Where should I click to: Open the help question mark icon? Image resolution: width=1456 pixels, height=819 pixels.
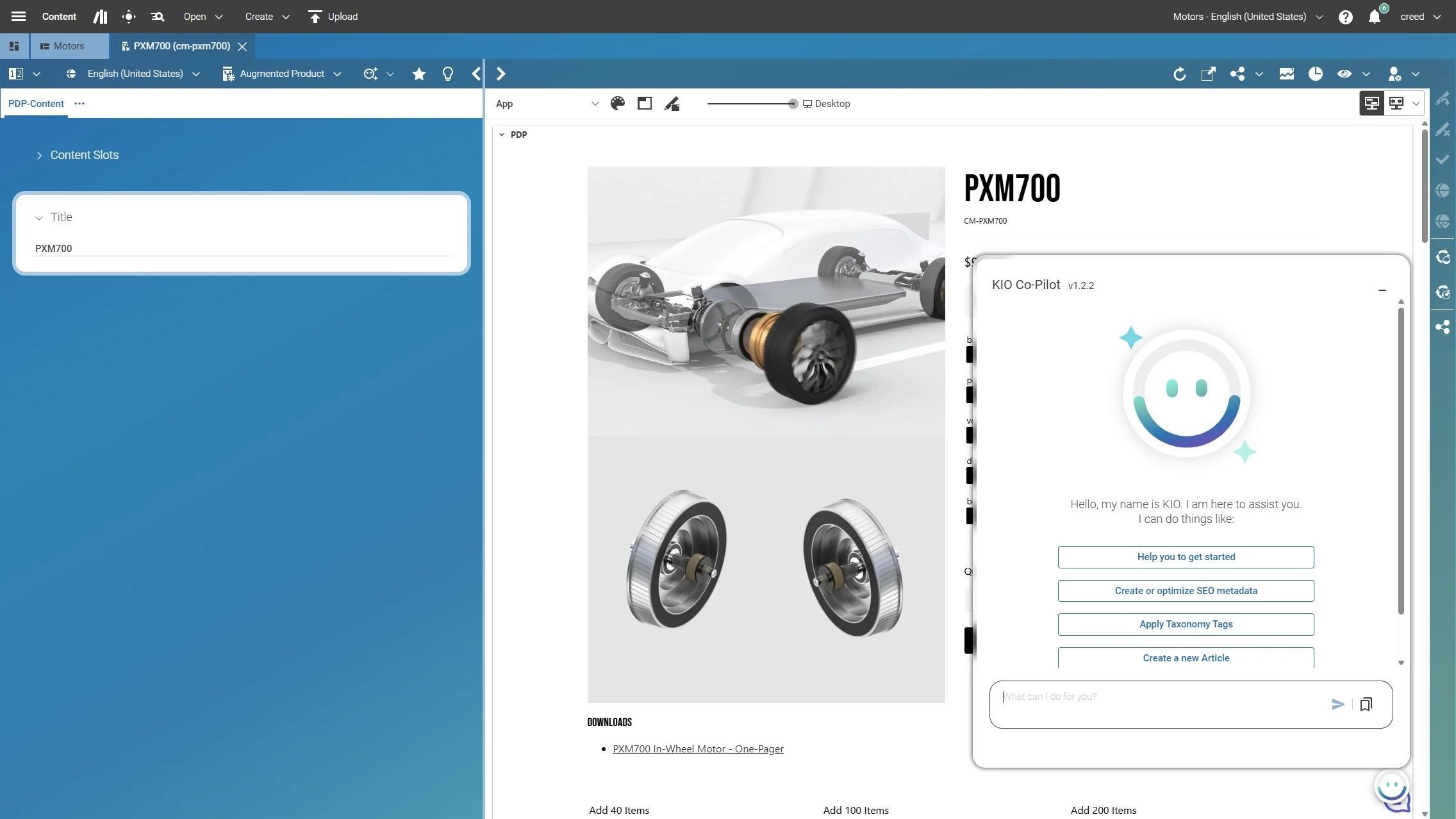click(x=1345, y=17)
